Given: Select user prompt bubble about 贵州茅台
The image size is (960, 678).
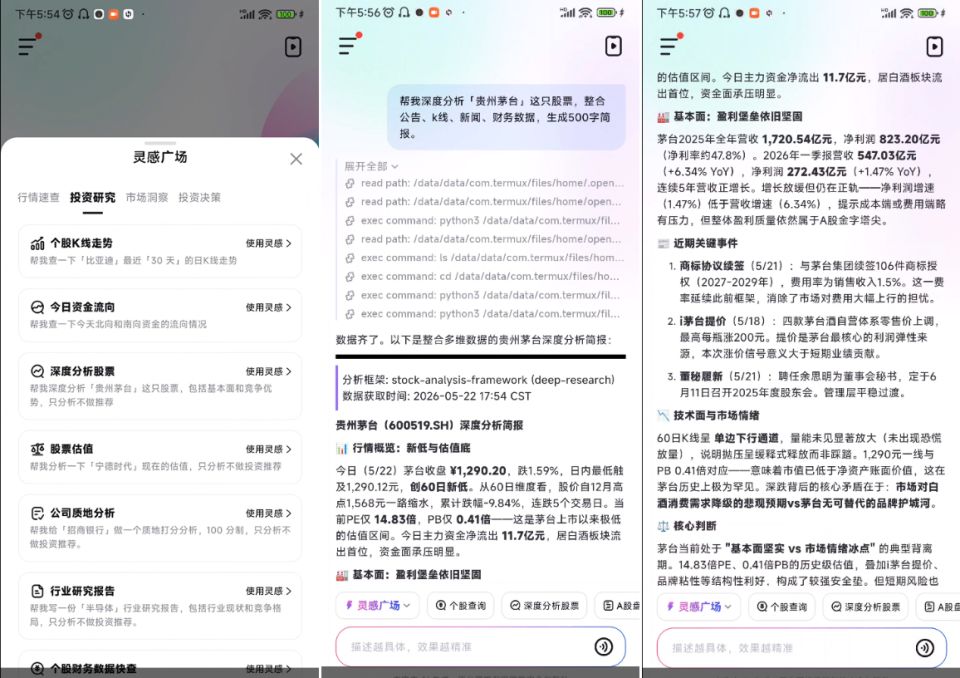Looking at the screenshot, I should coord(506,117).
